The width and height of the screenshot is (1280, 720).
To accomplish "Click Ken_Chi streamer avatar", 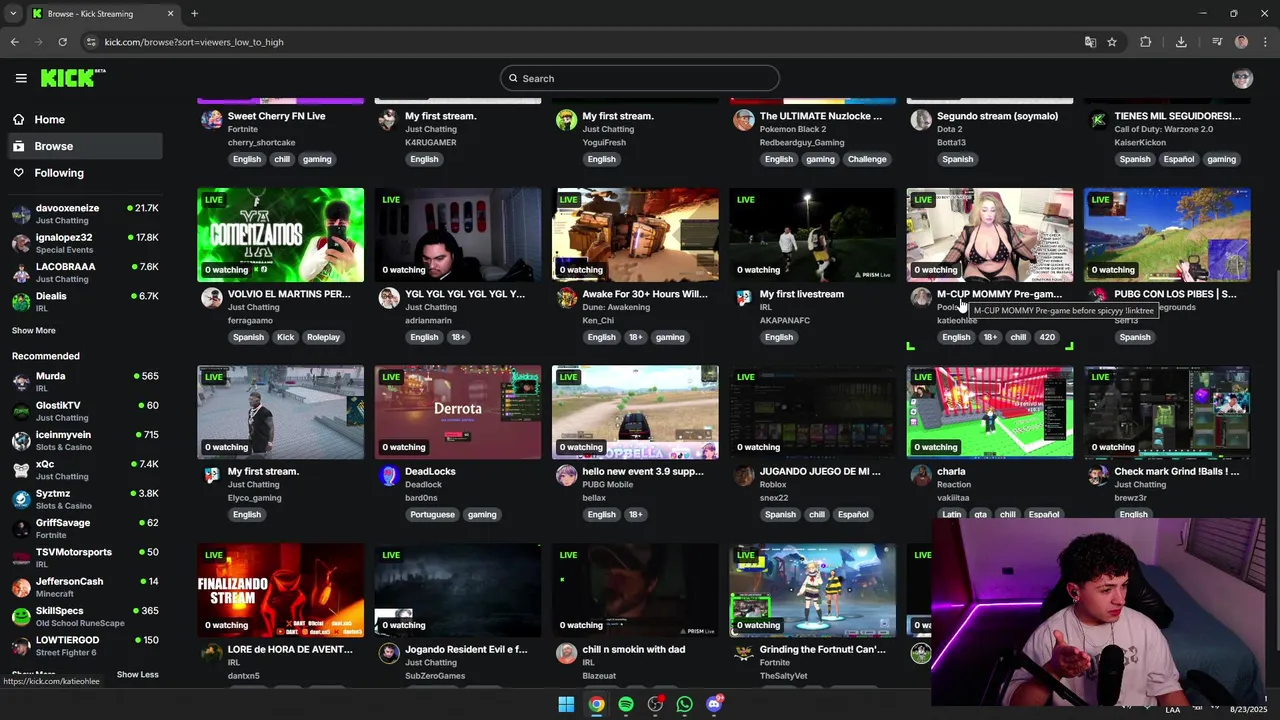I will point(566,298).
